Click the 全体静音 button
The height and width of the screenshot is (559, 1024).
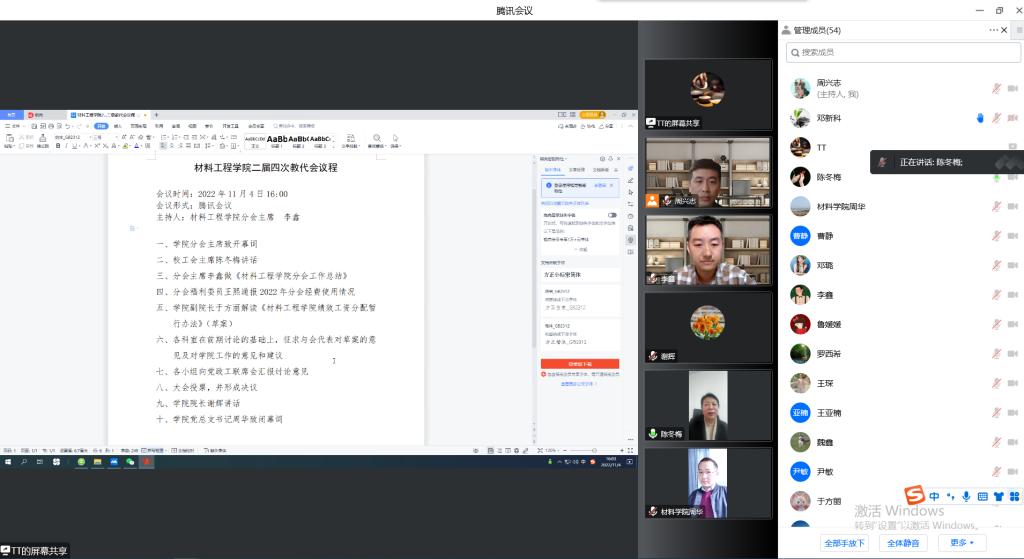[903, 543]
